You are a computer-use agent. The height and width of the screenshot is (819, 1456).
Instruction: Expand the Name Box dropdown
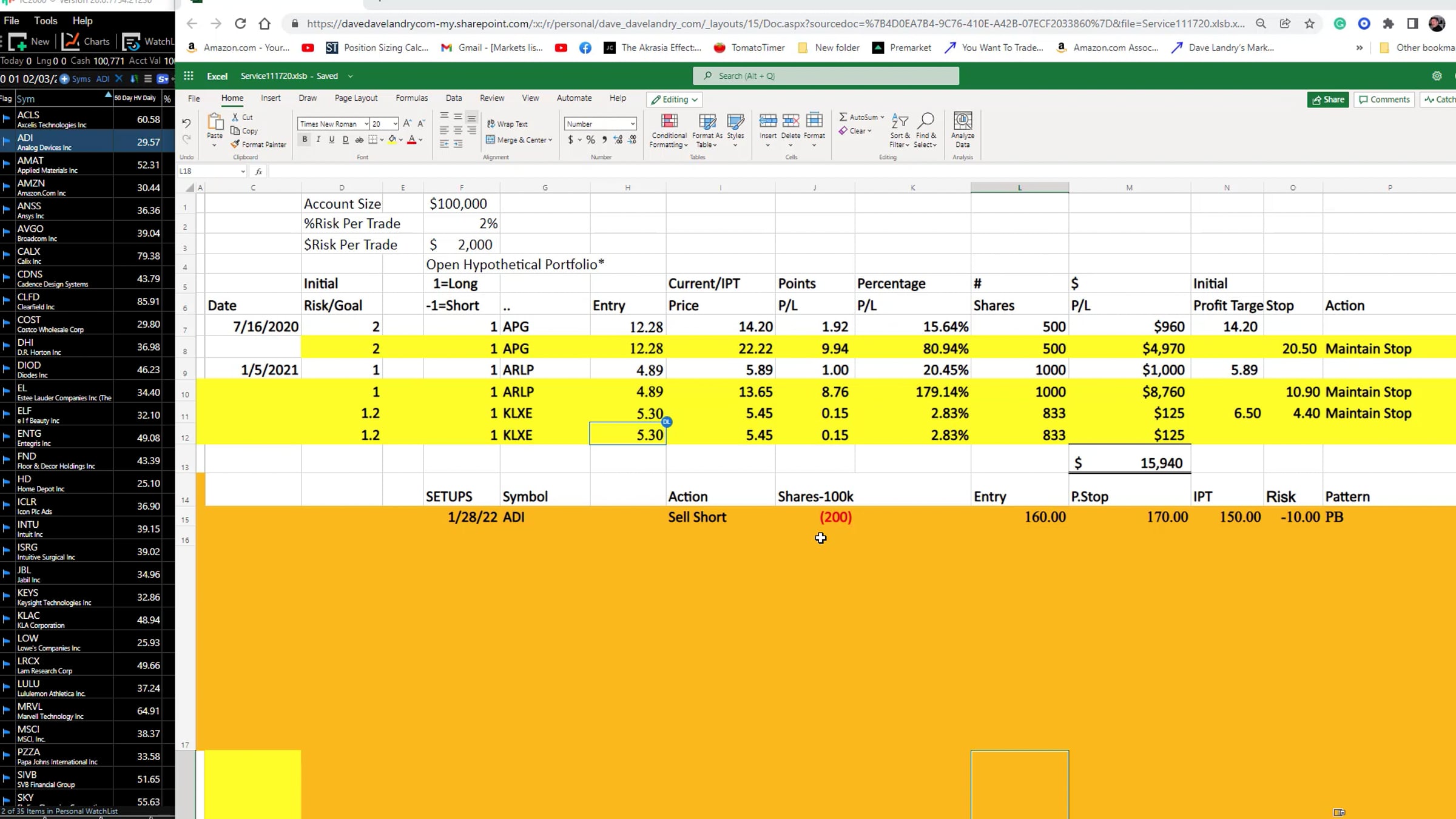click(243, 172)
